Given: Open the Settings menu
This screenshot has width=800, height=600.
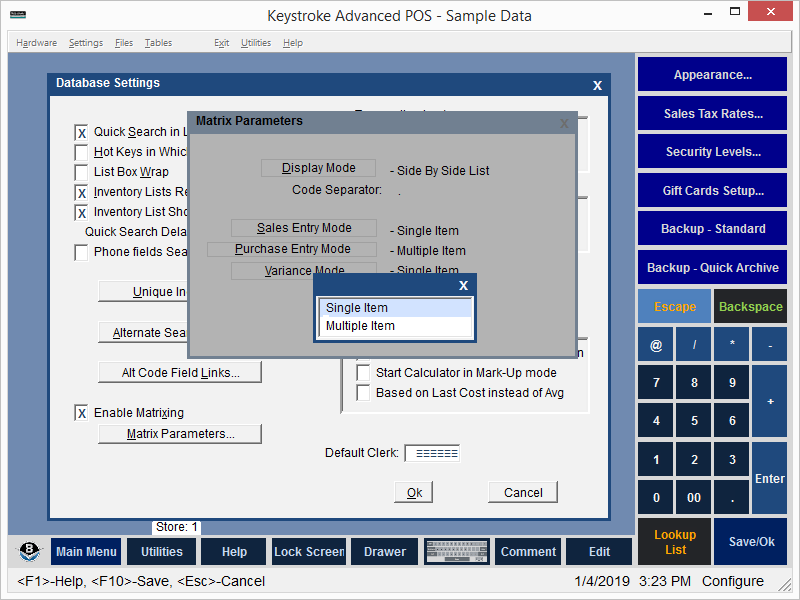Looking at the screenshot, I should click(86, 43).
